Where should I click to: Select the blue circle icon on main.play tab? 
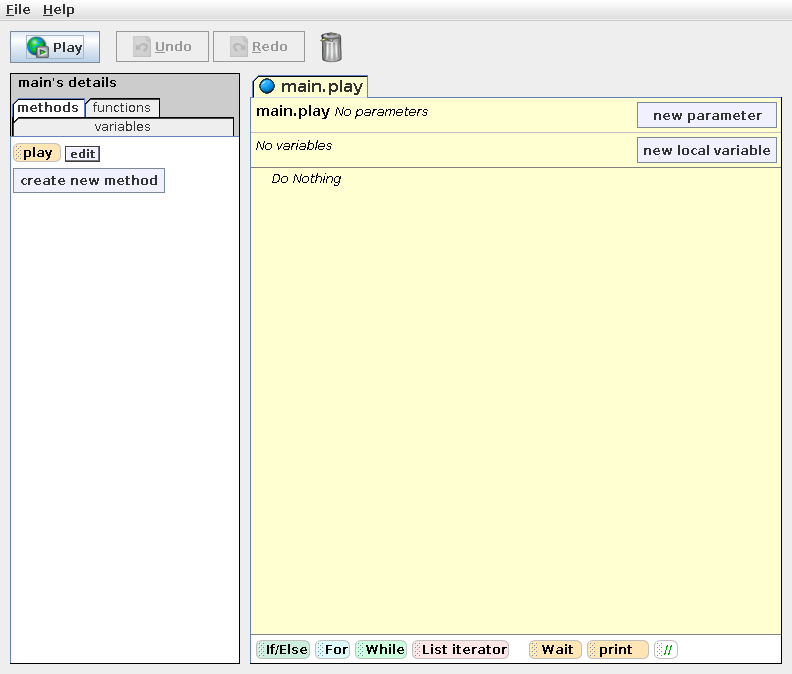(x=267, y=87)
